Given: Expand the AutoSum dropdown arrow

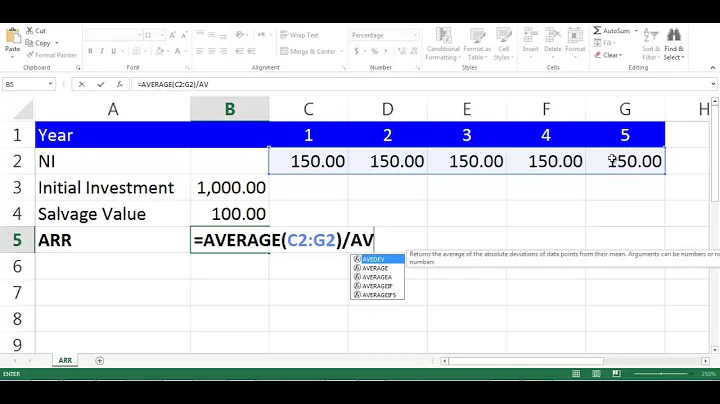Looking at the screenshot, I should point(636,31).
